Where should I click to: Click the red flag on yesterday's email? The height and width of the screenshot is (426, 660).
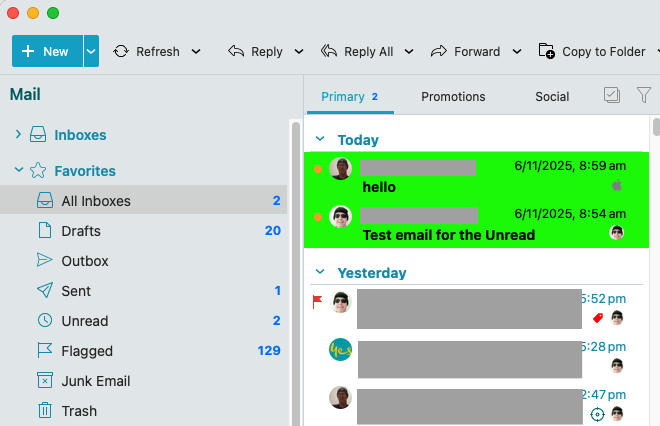tap(318, 300)
